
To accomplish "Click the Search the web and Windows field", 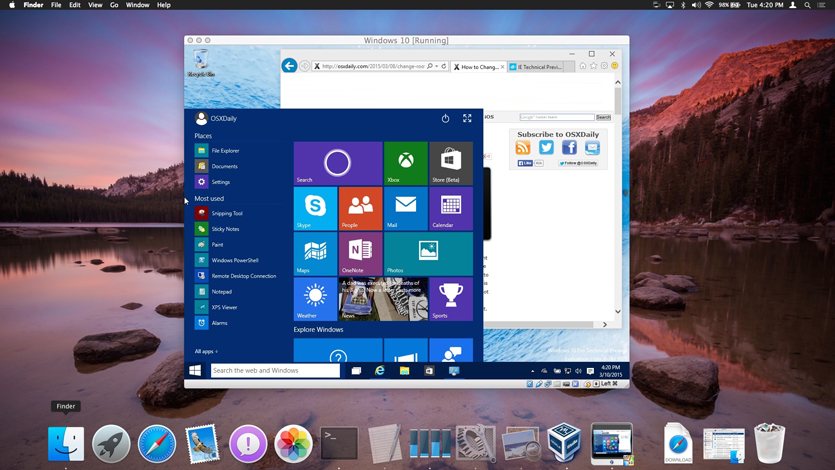I will click(x=275, y=370).
